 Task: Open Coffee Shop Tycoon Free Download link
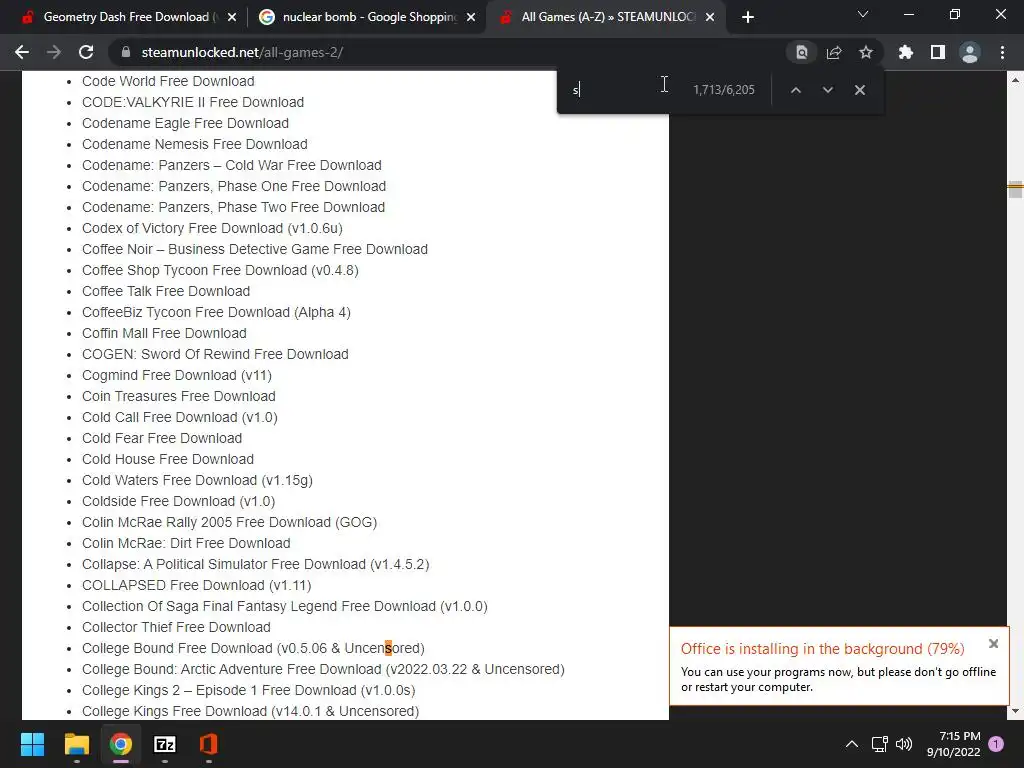point(220,270)
